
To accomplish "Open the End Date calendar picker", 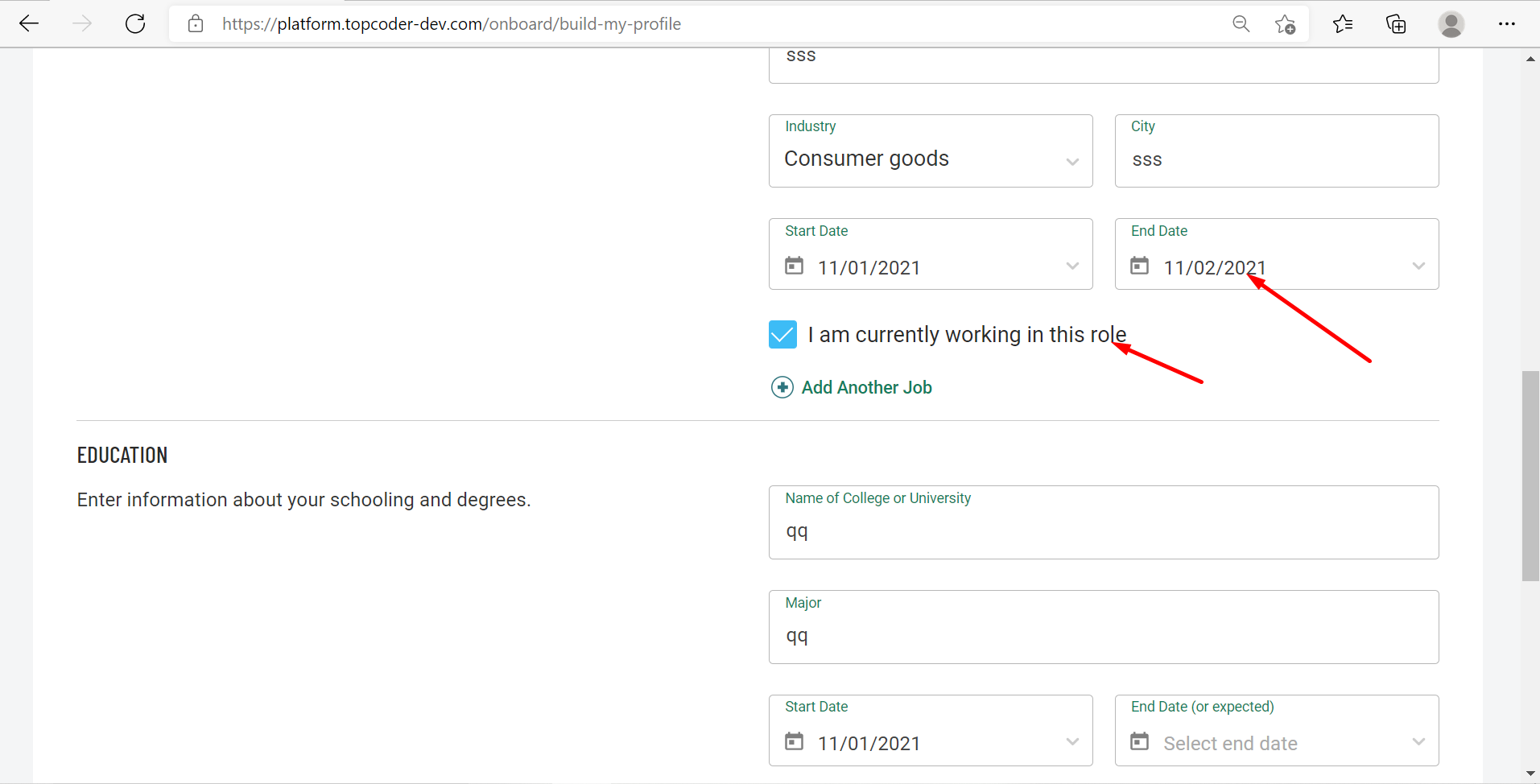I will pos(1141,266).
